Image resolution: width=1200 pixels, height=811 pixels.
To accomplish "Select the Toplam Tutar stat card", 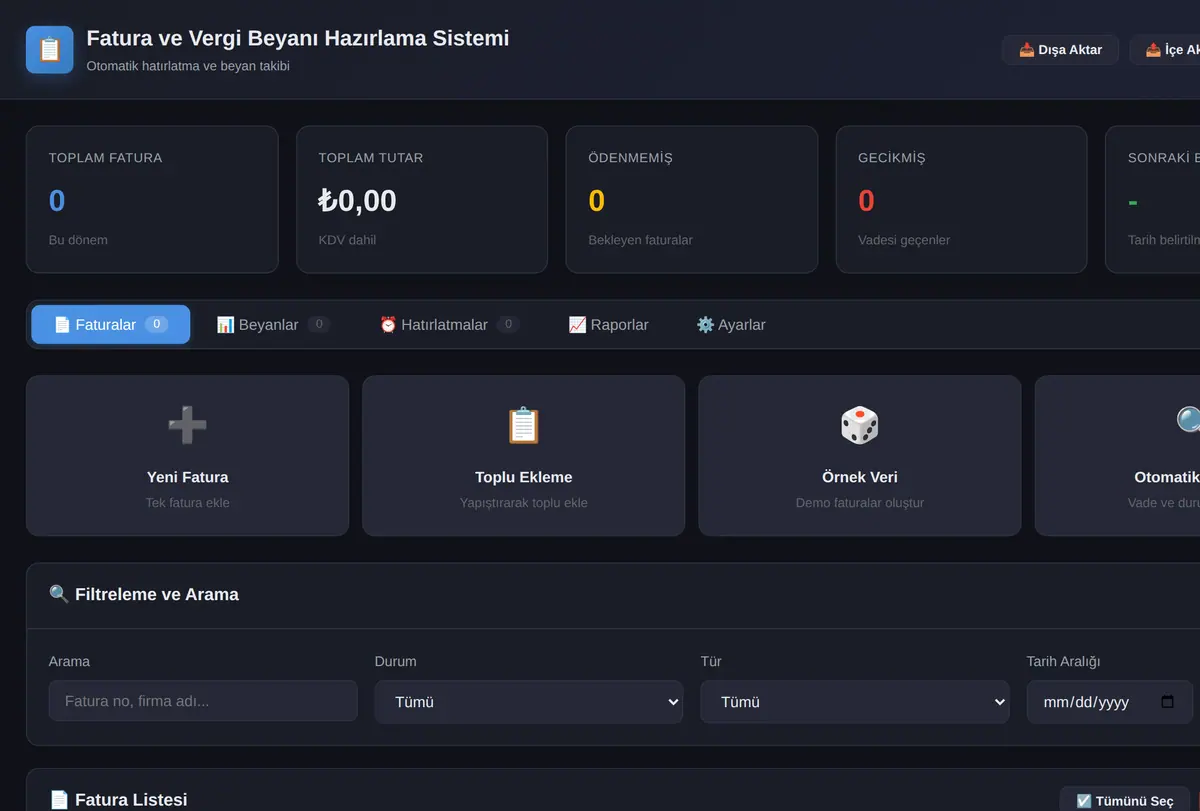I will 422,199.
